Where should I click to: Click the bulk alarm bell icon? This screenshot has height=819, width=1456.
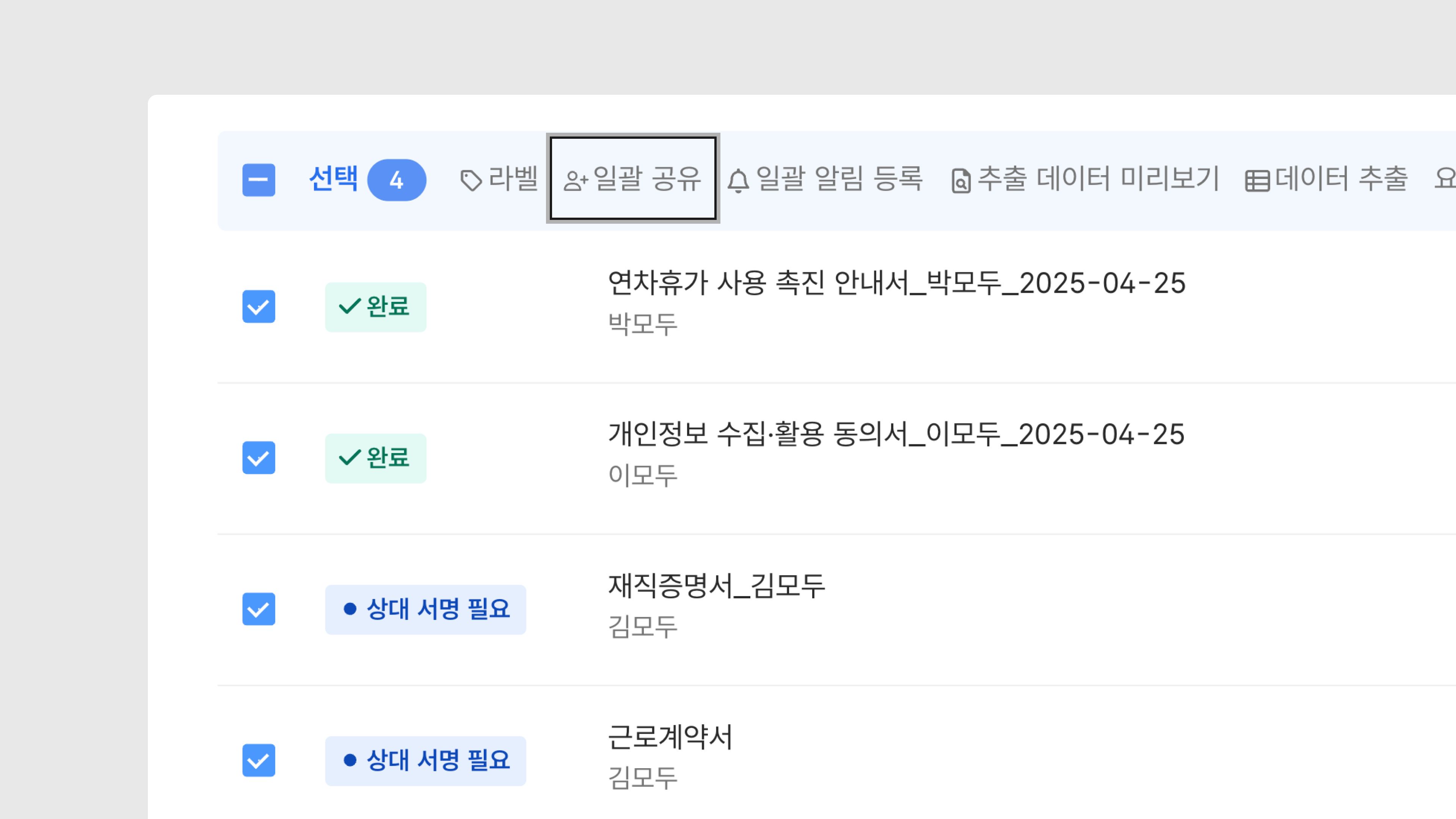click(738, 181)
